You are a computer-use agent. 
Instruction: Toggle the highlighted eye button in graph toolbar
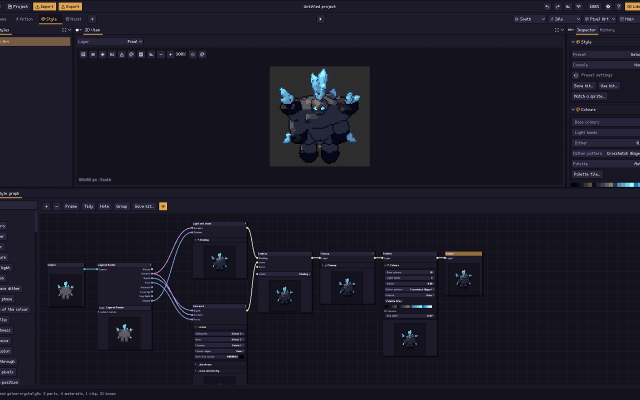(163, 206)
